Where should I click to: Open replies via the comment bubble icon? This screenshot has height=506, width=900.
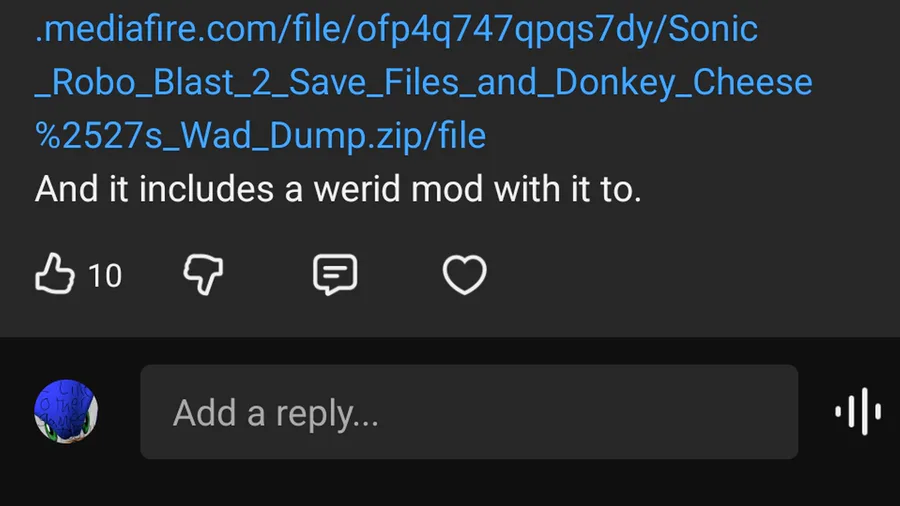click(334, 273)
